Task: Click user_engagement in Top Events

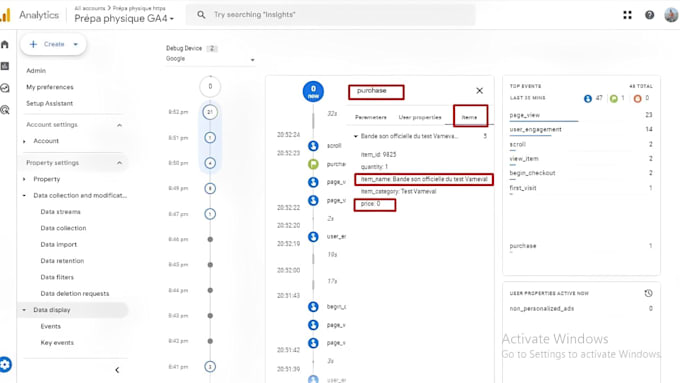Action: coord(535,130)
